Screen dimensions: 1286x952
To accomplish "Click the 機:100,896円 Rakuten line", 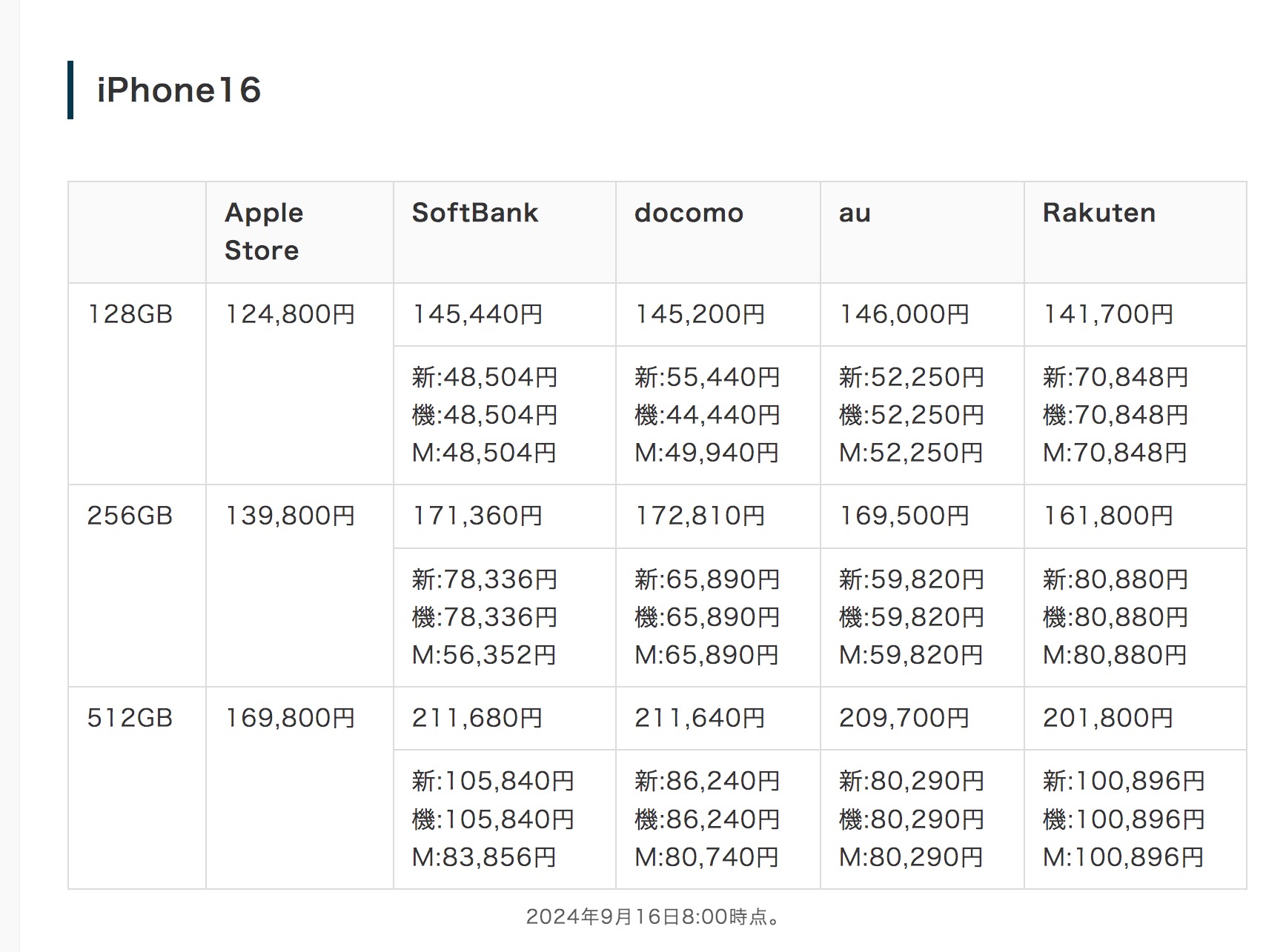I will click(x=1124, y=819).
